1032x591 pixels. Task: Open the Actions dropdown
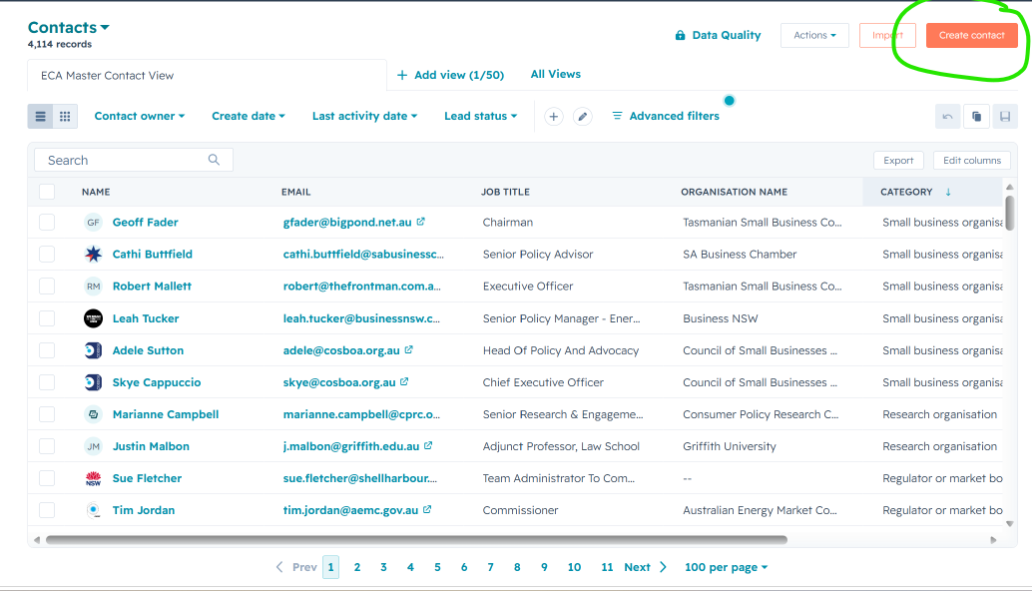815,36
